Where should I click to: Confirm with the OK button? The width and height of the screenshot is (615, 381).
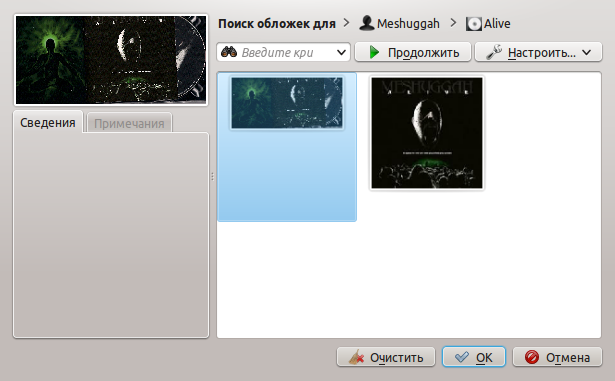[x=474, y=357]
